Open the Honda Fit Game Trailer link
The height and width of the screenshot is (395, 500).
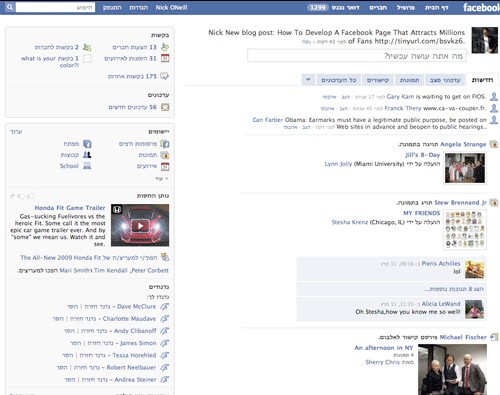[70, 208]
